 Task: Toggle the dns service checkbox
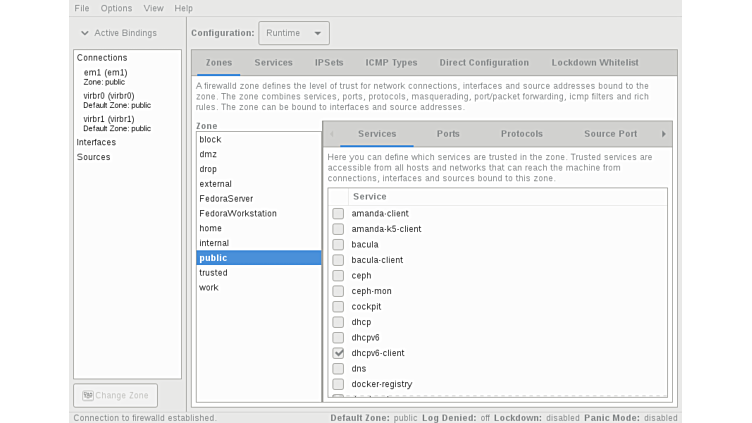338,369
